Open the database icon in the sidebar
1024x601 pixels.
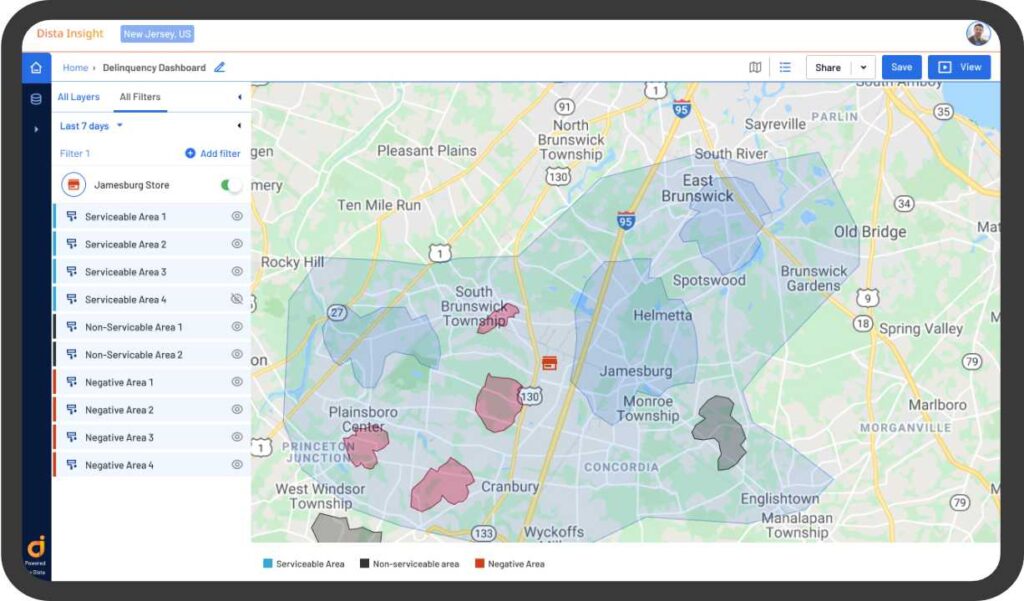(37, 97)
